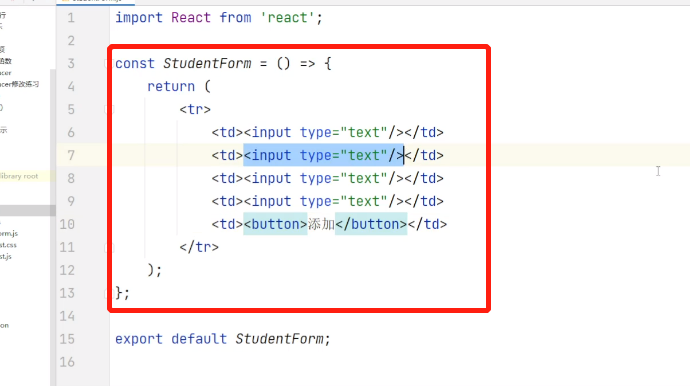The width and height of the screenshot is (690, 386).
Task: Click the 添加 button label text
Action: pos(321,224)
